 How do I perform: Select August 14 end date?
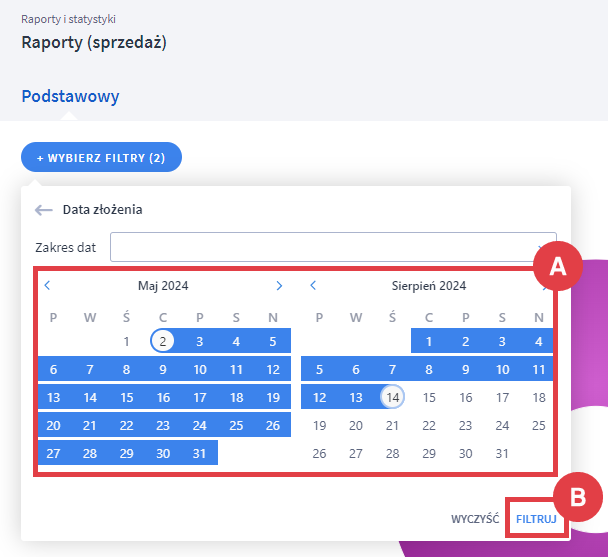[392, 397]
